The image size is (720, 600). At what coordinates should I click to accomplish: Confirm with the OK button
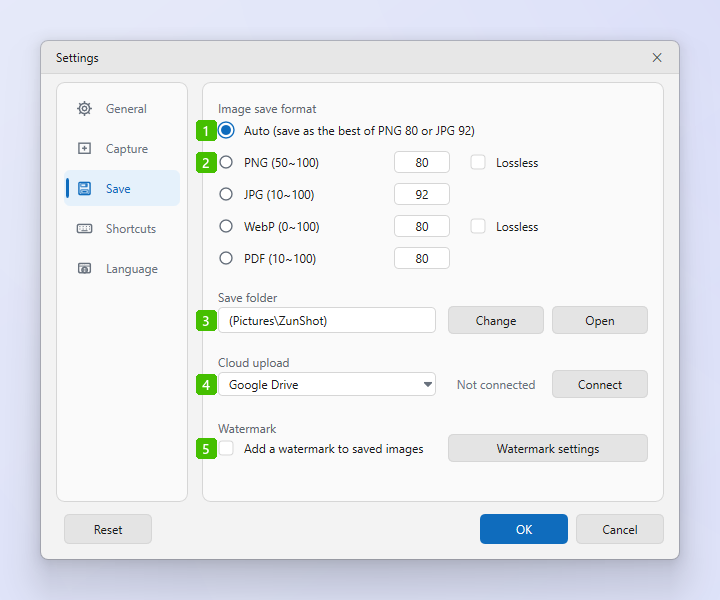click(524, 529)
